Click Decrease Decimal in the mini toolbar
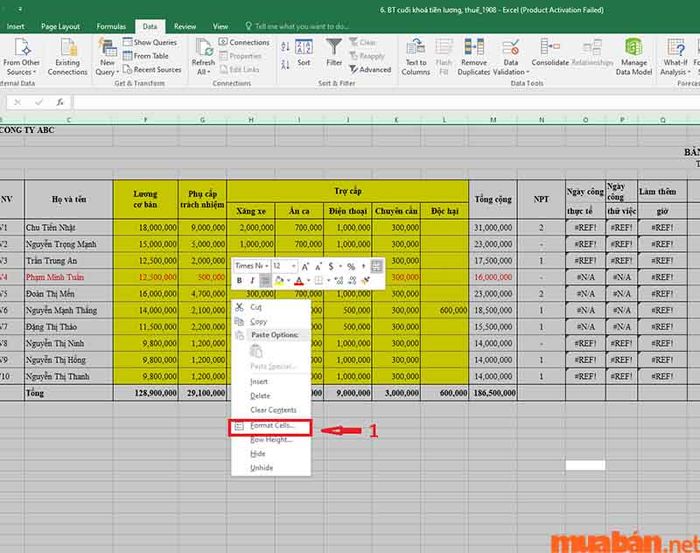 [x=353, y=280]
